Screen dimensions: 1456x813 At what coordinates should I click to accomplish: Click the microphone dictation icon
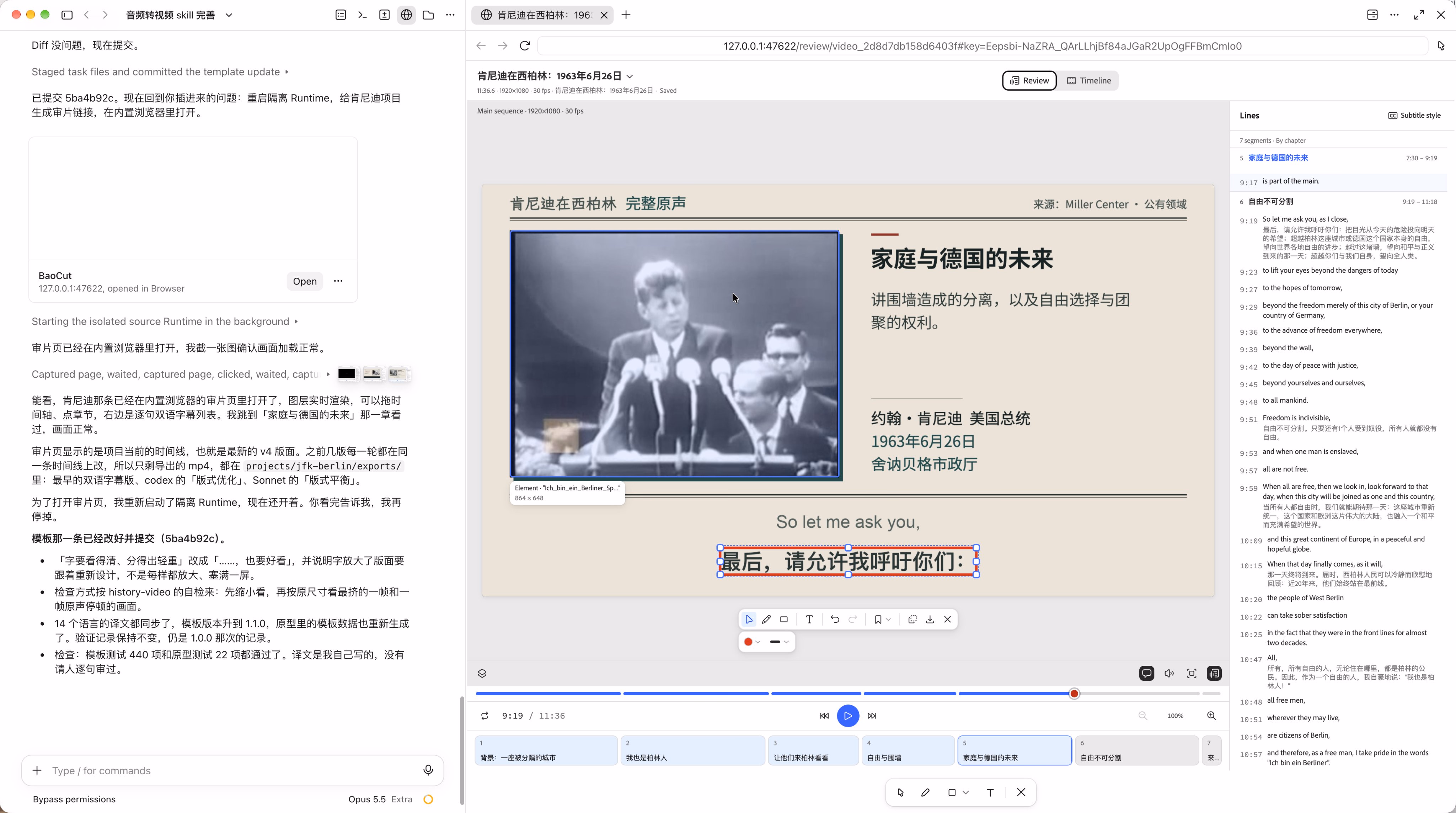(428, 770)
